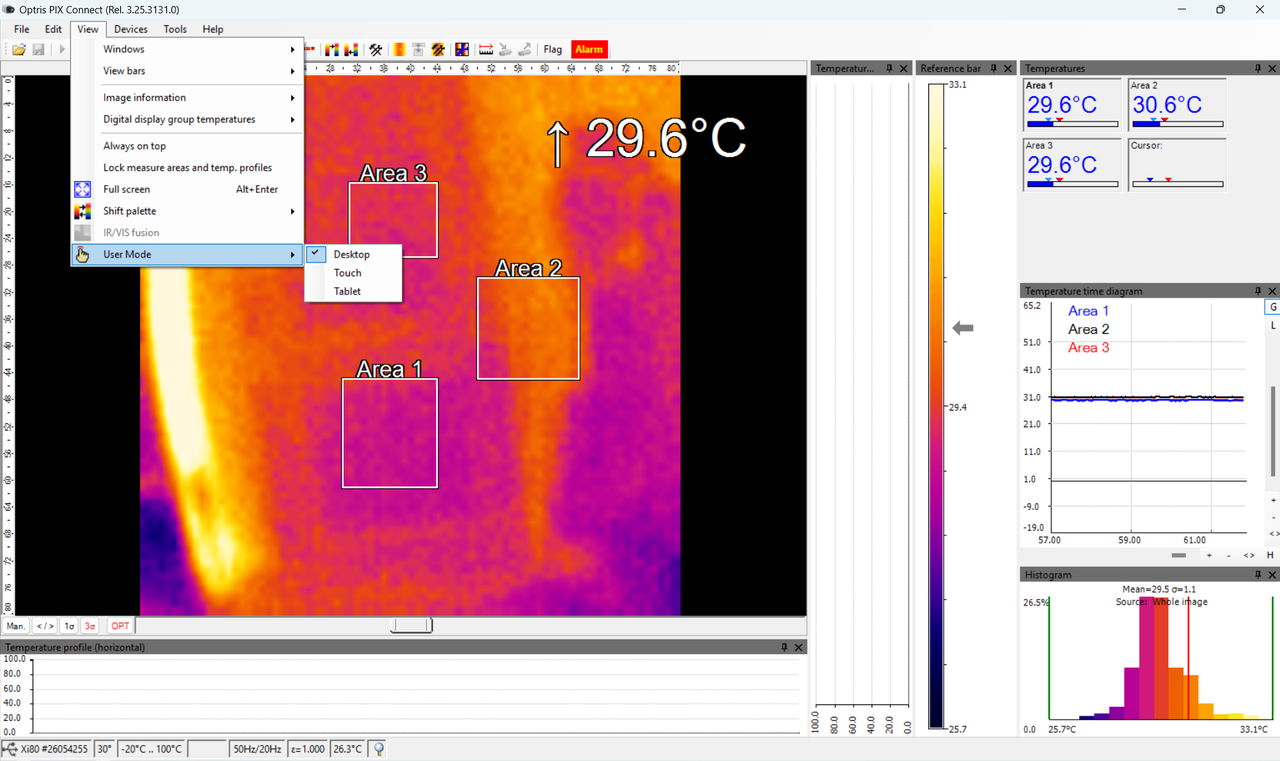
Task: Click the Cursor temperature tile
Action: (1177, 164)
